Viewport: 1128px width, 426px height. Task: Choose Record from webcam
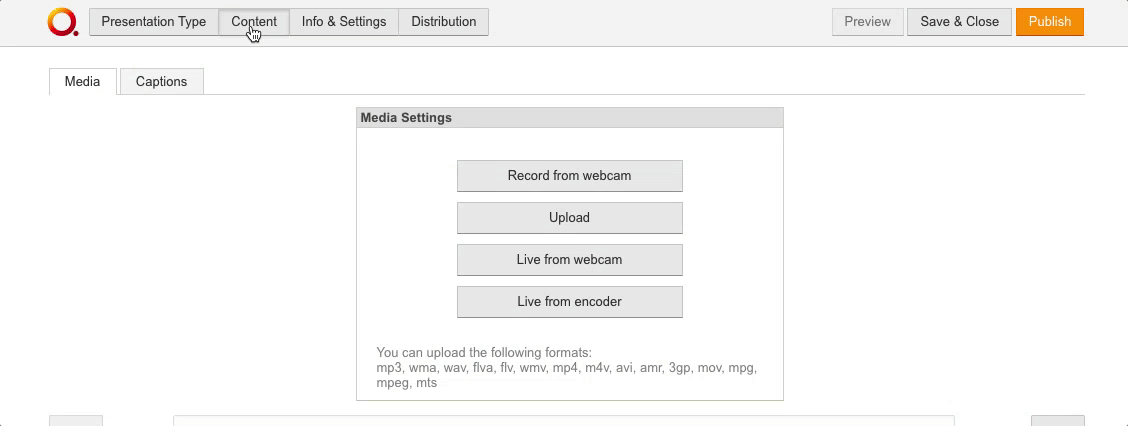pos(569,176)
